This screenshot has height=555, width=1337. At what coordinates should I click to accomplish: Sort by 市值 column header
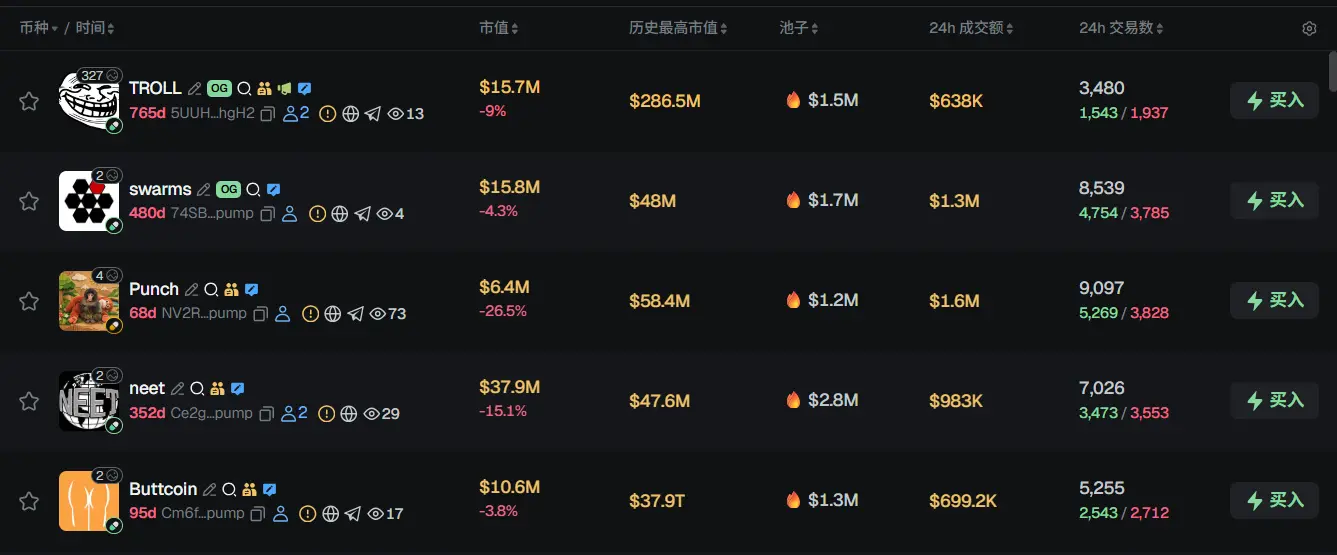(x=498, y=28)
